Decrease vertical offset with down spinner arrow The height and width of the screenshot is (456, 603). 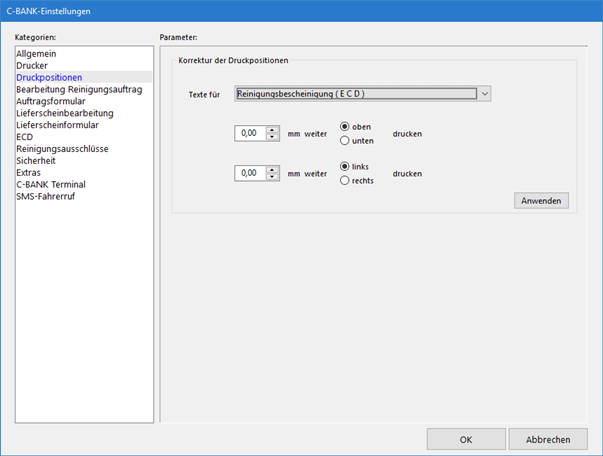point(272,137)
